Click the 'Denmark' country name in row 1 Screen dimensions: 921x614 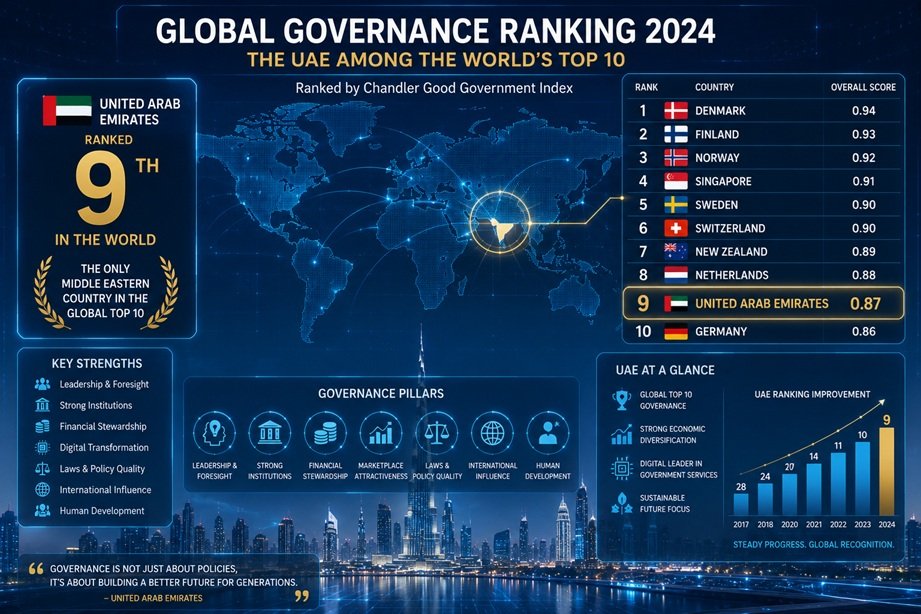pyautogui.click(x=720, y=111)
